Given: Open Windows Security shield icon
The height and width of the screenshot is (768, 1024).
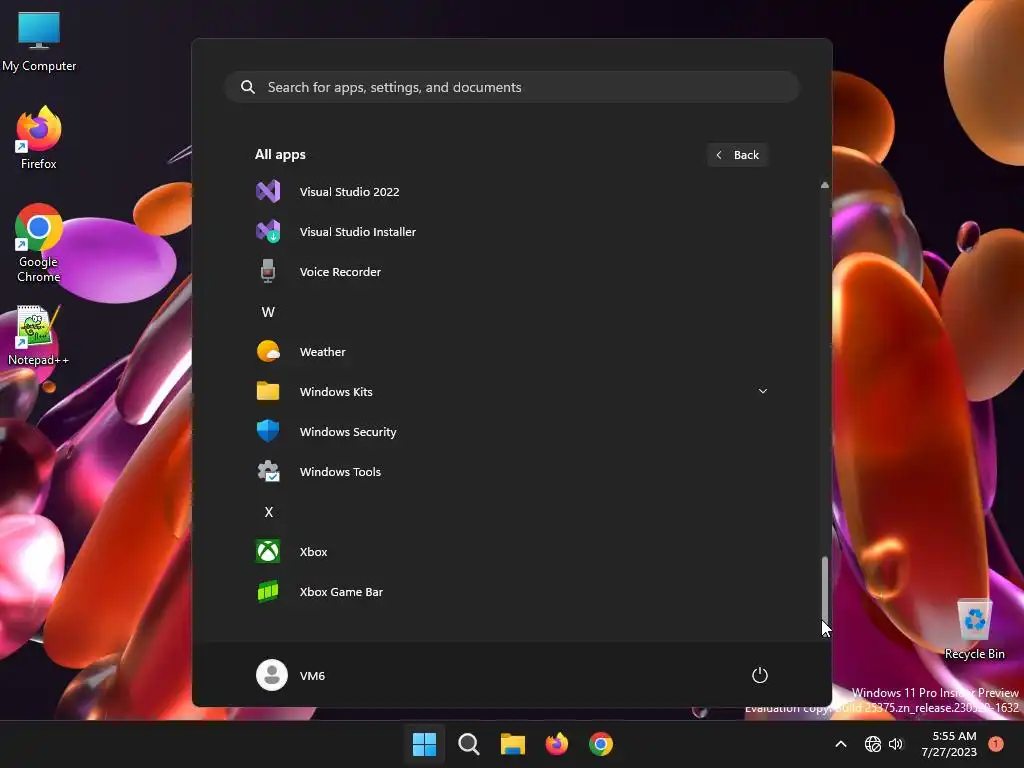Looking at the screenshot, I should [x=268, y=431].
